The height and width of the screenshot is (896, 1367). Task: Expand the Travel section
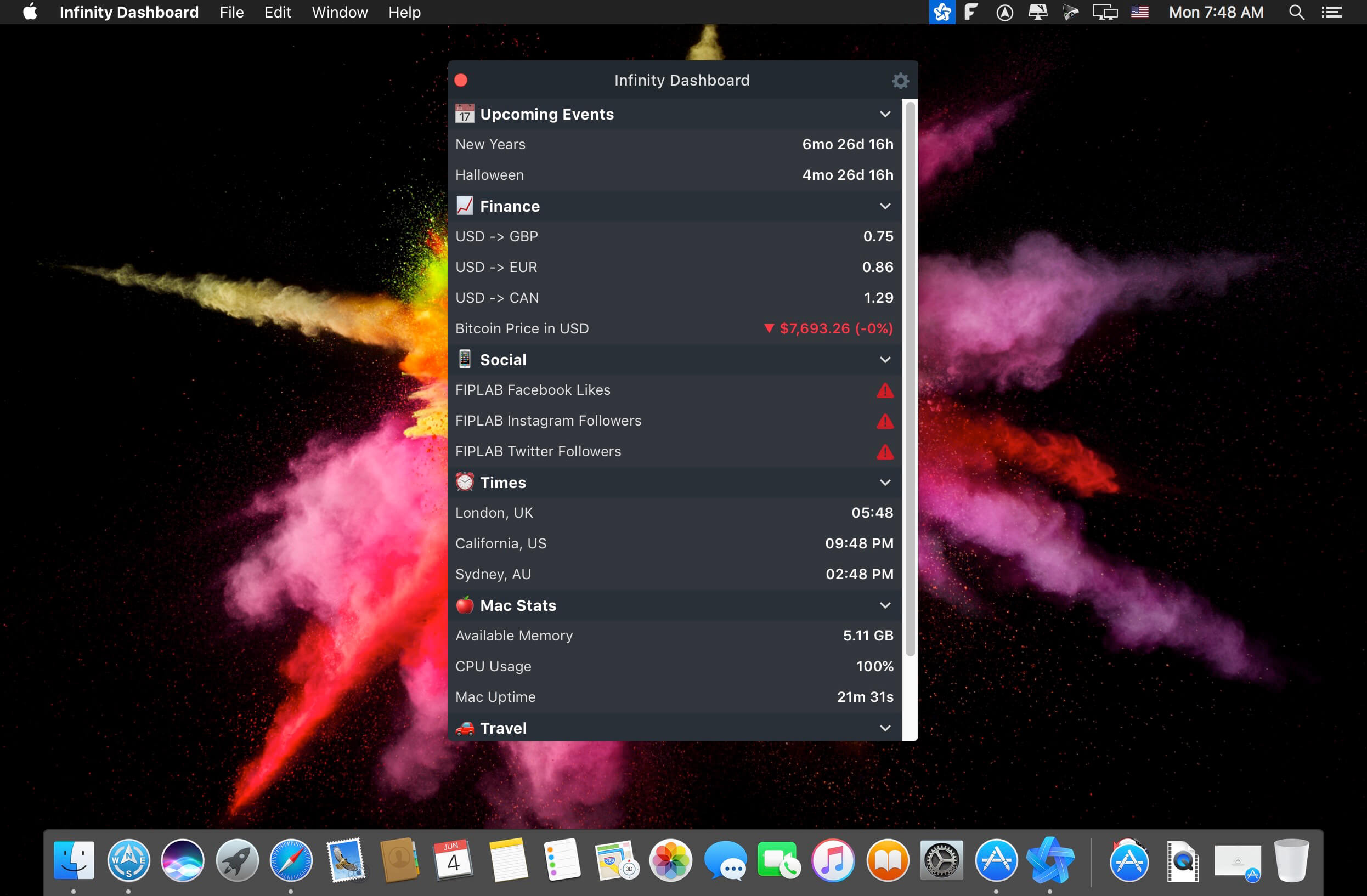[883, 728]
